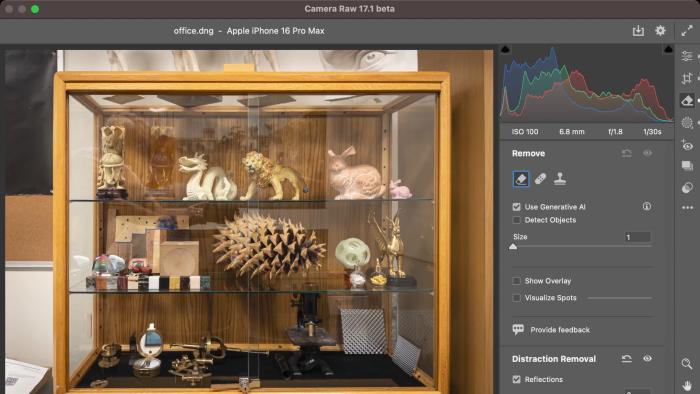The height and width of the screenshot is (394, 700).
Task: Click Provide feedback link
Action: 560,330
